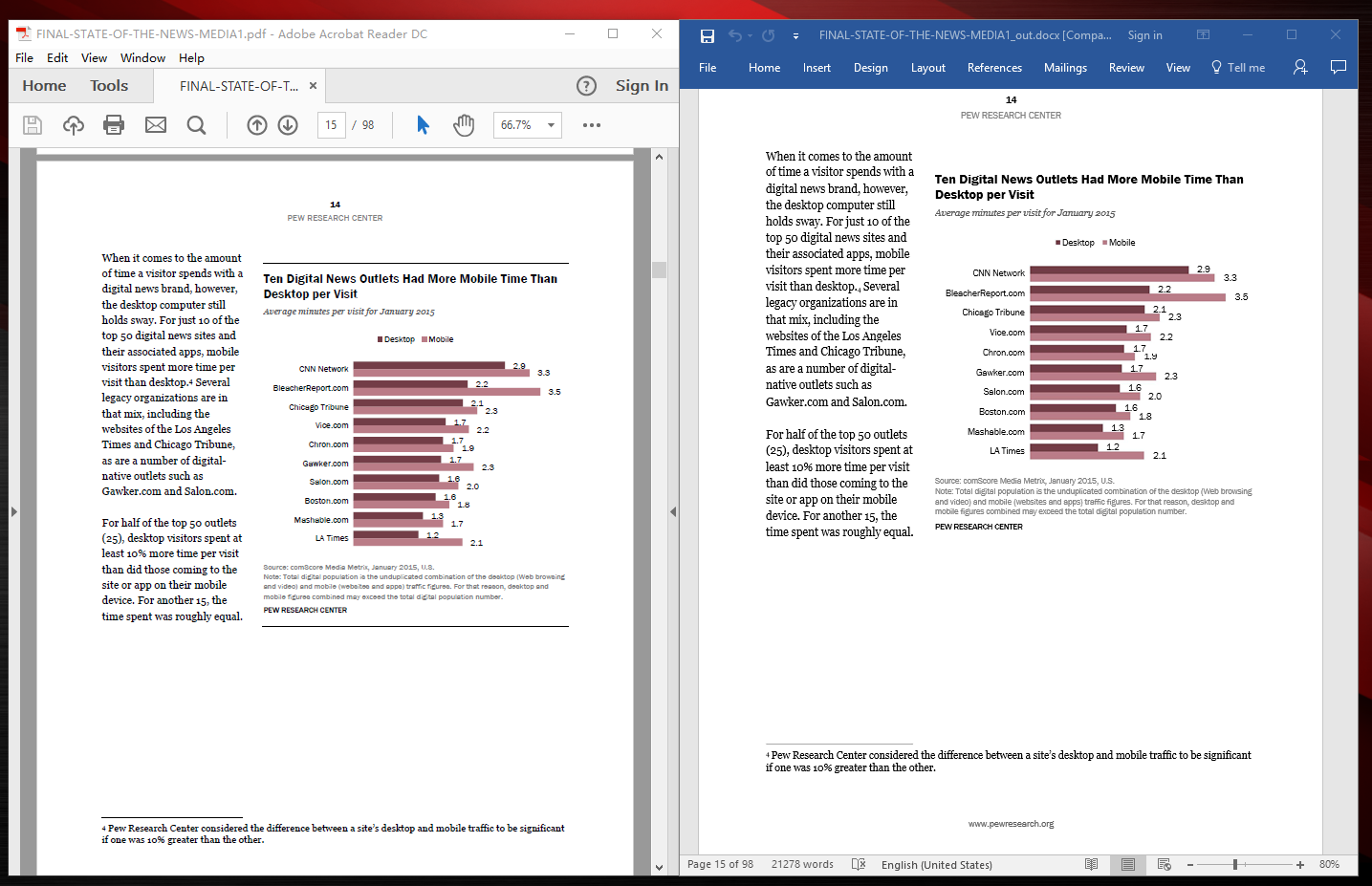Click Sign in in Word title bar

tap(1144, 35)
